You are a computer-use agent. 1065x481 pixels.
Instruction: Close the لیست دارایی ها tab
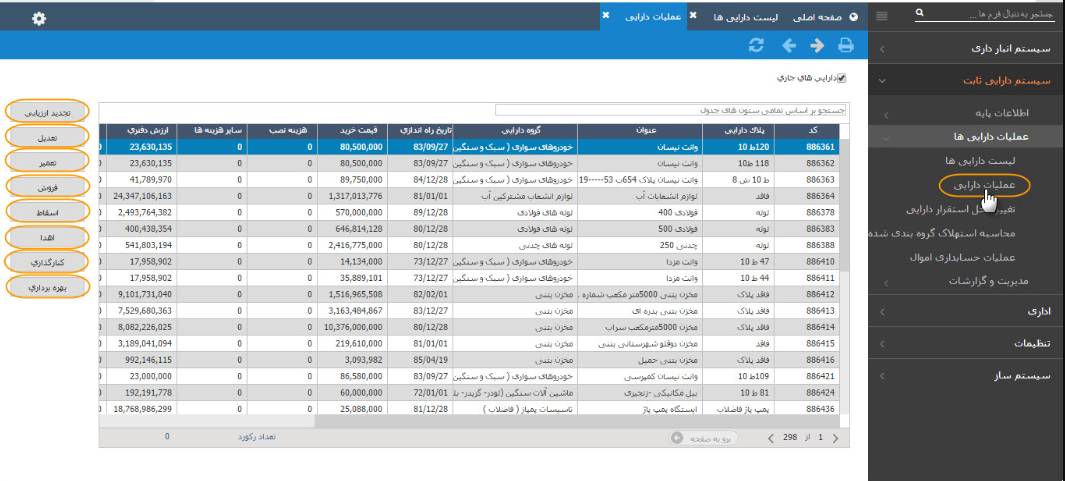(x=693, y=17)
